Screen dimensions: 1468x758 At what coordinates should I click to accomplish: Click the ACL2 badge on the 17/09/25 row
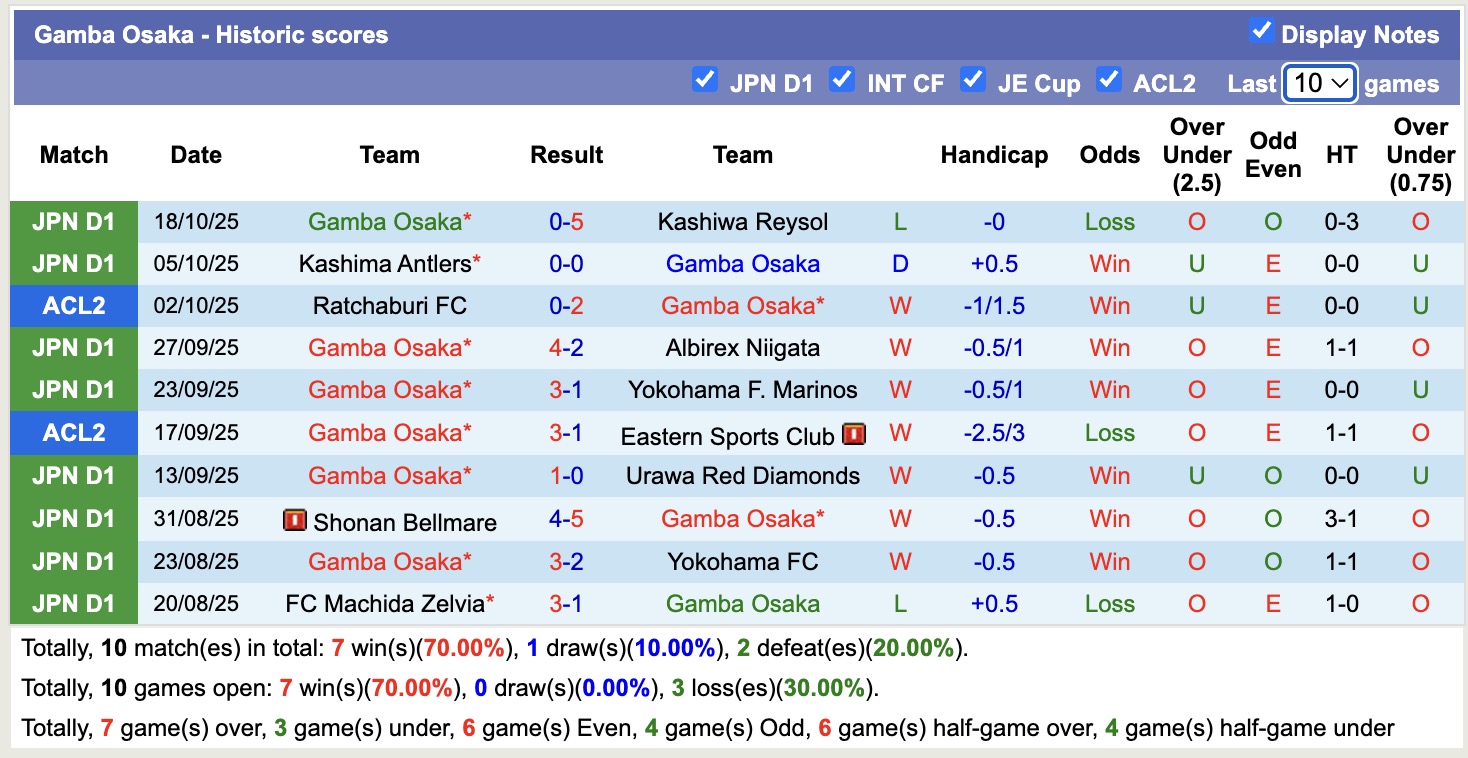click(x=73, y=433)
